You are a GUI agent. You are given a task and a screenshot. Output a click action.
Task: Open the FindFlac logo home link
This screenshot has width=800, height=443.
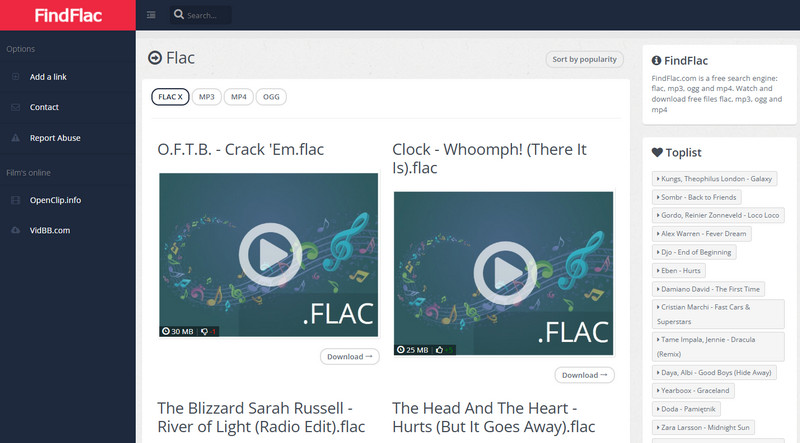68,15
